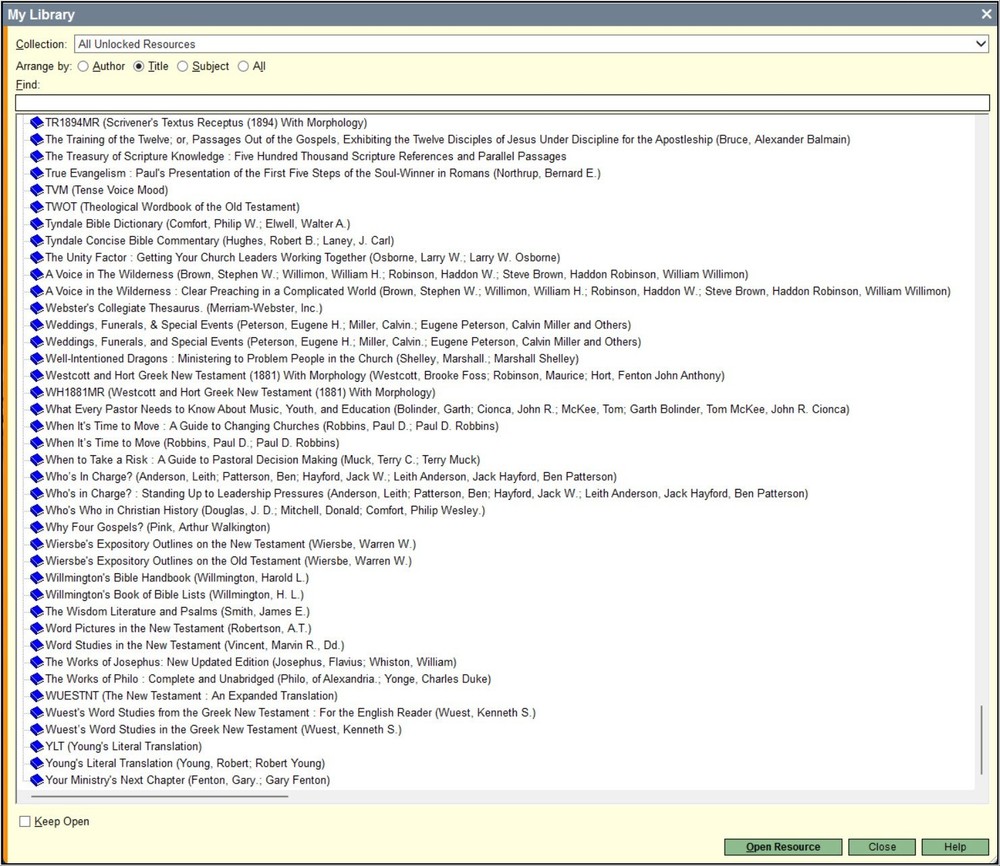
Task: Select Wuest's Word Studies from the Greek New Testament
Action: [290, 713]
